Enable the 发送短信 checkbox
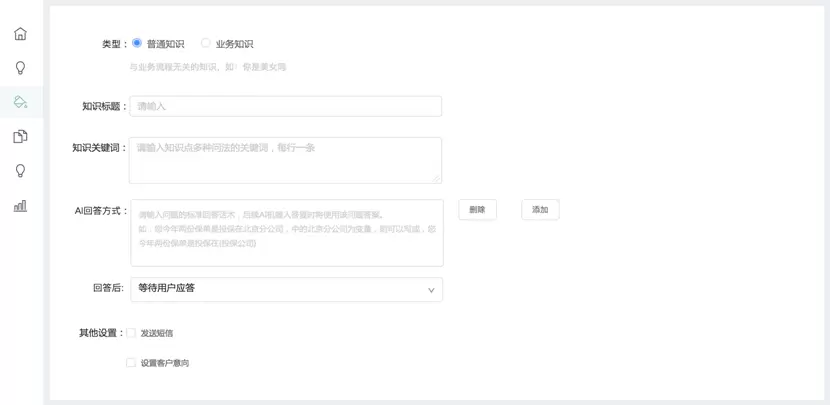This screenshot has height=405, width=830. click(131, 333)
